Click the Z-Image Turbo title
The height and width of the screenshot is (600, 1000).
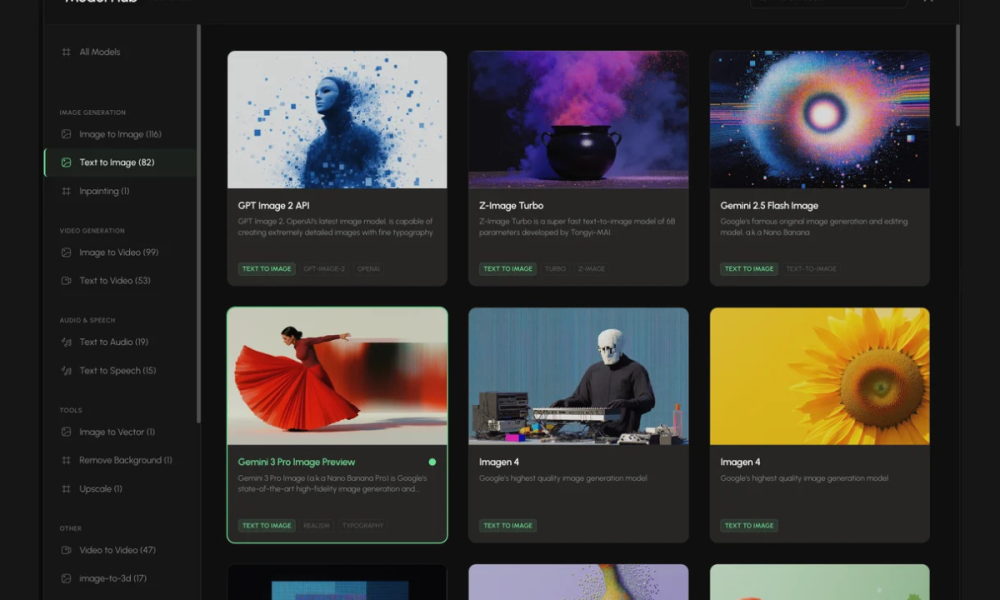511,206
